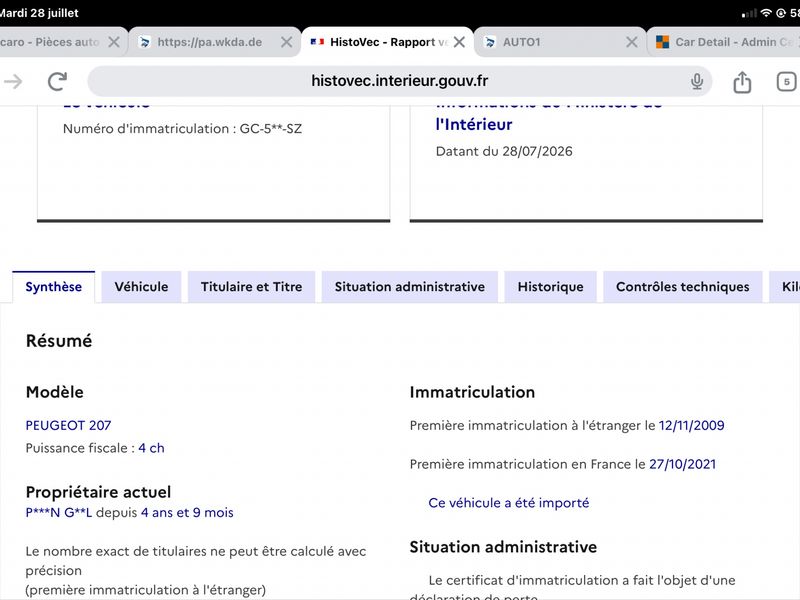The width and height of the screenshot is (800, 600).
Task: Click the cellular signal bars icon
Action: click(x=749, y=14)
